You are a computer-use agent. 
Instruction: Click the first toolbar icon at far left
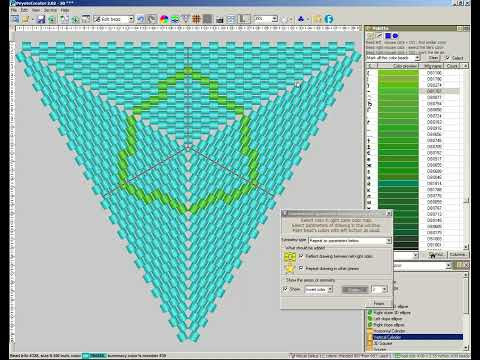click(15, 19)
